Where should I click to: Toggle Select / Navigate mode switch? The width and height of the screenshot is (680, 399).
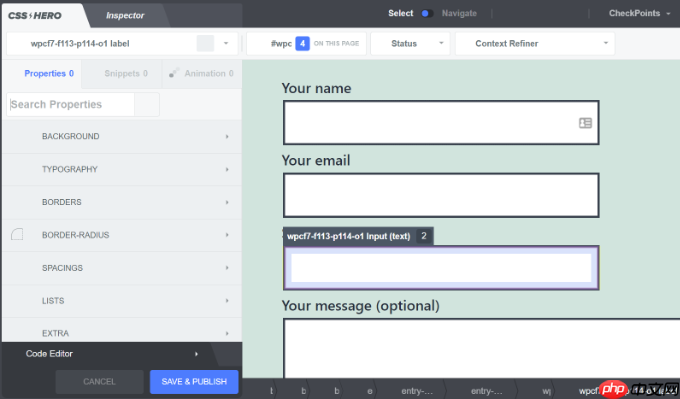point(427,13)
